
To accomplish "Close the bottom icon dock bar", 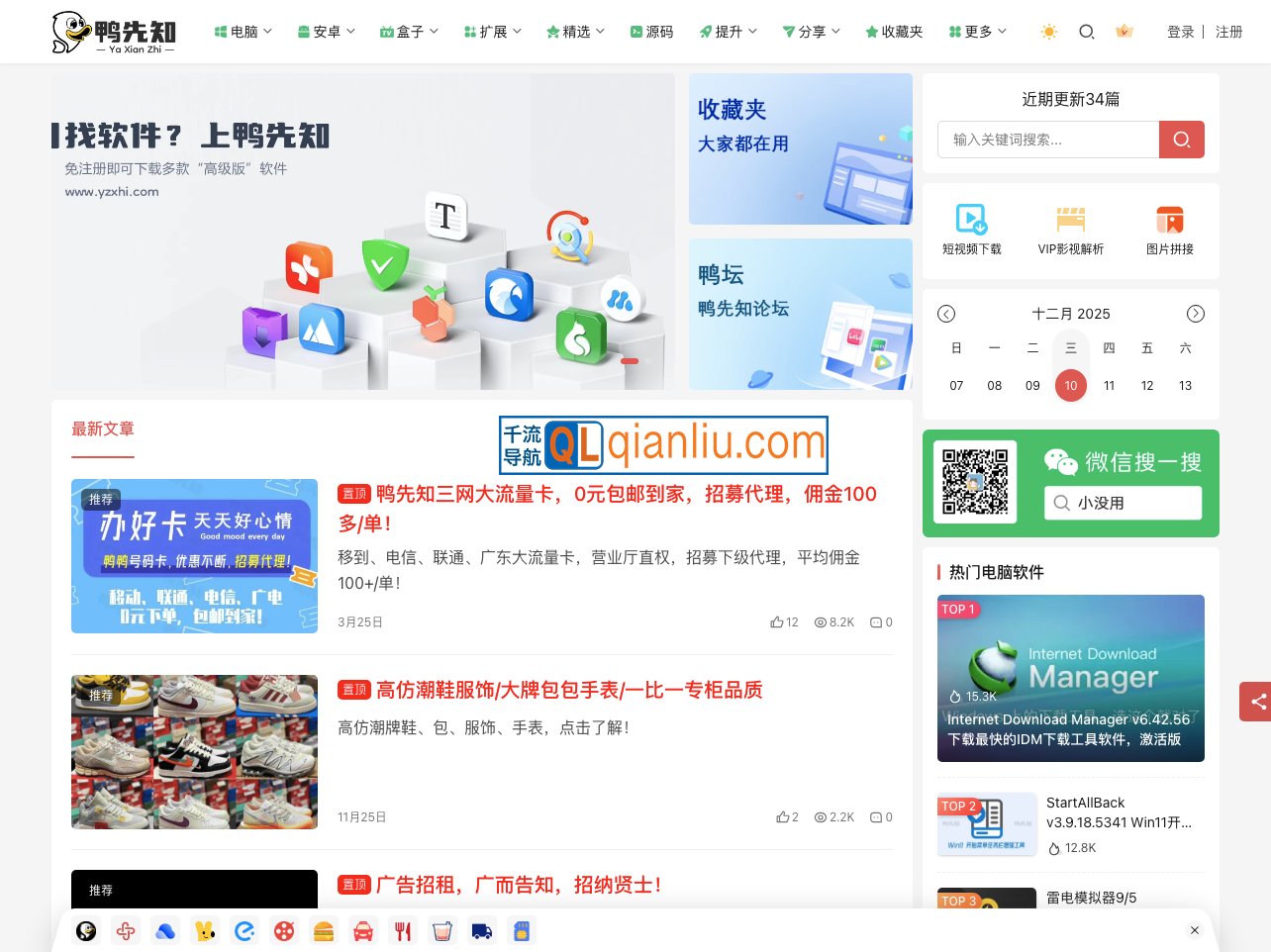I will (1195, 930).
